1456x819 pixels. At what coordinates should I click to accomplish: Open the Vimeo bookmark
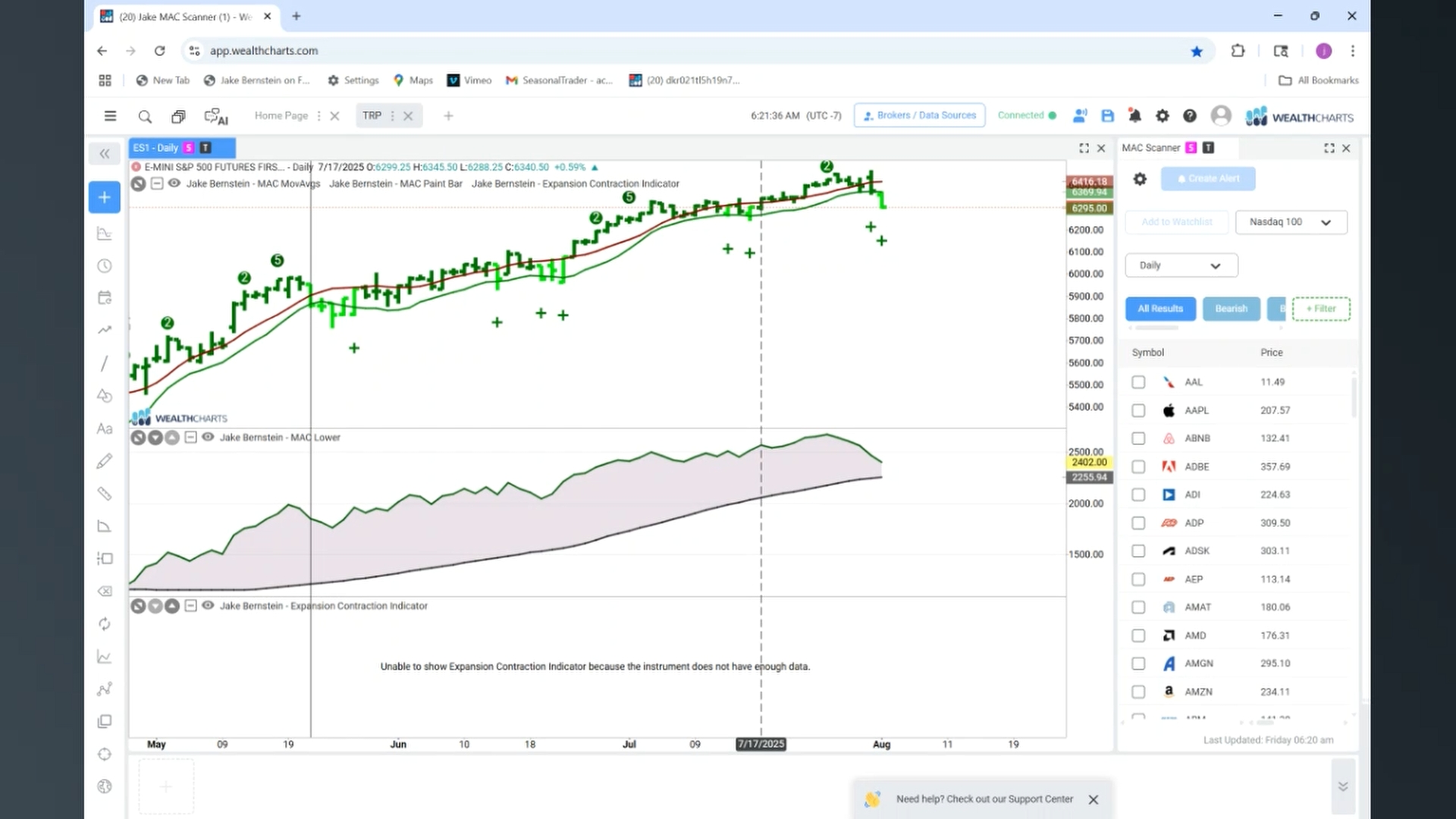(469, 80)
